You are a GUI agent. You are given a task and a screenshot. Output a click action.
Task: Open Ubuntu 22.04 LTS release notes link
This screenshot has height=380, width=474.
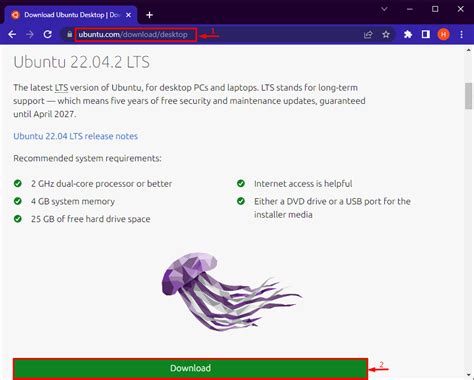tap(75, 136)
